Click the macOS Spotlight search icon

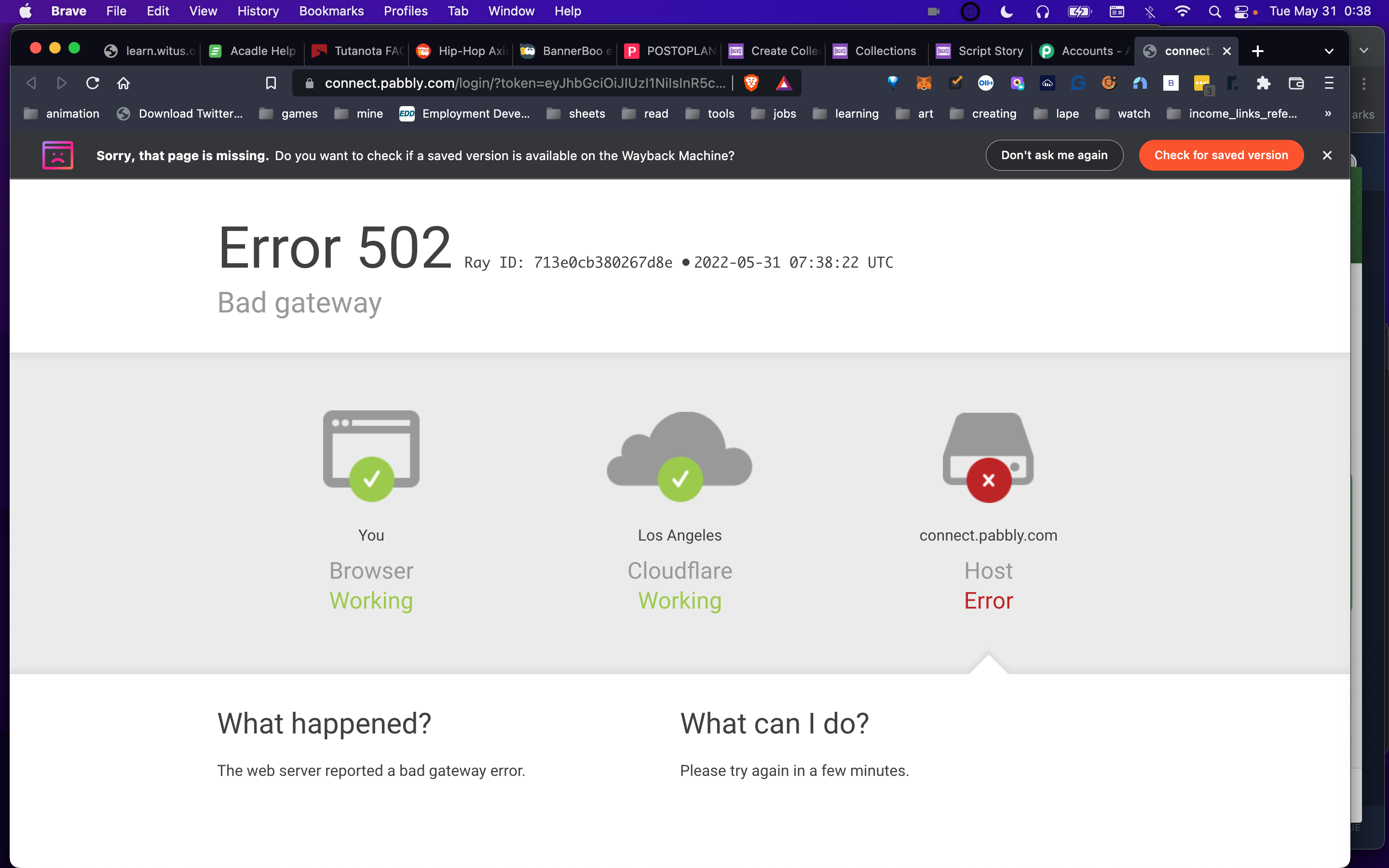1214,12
